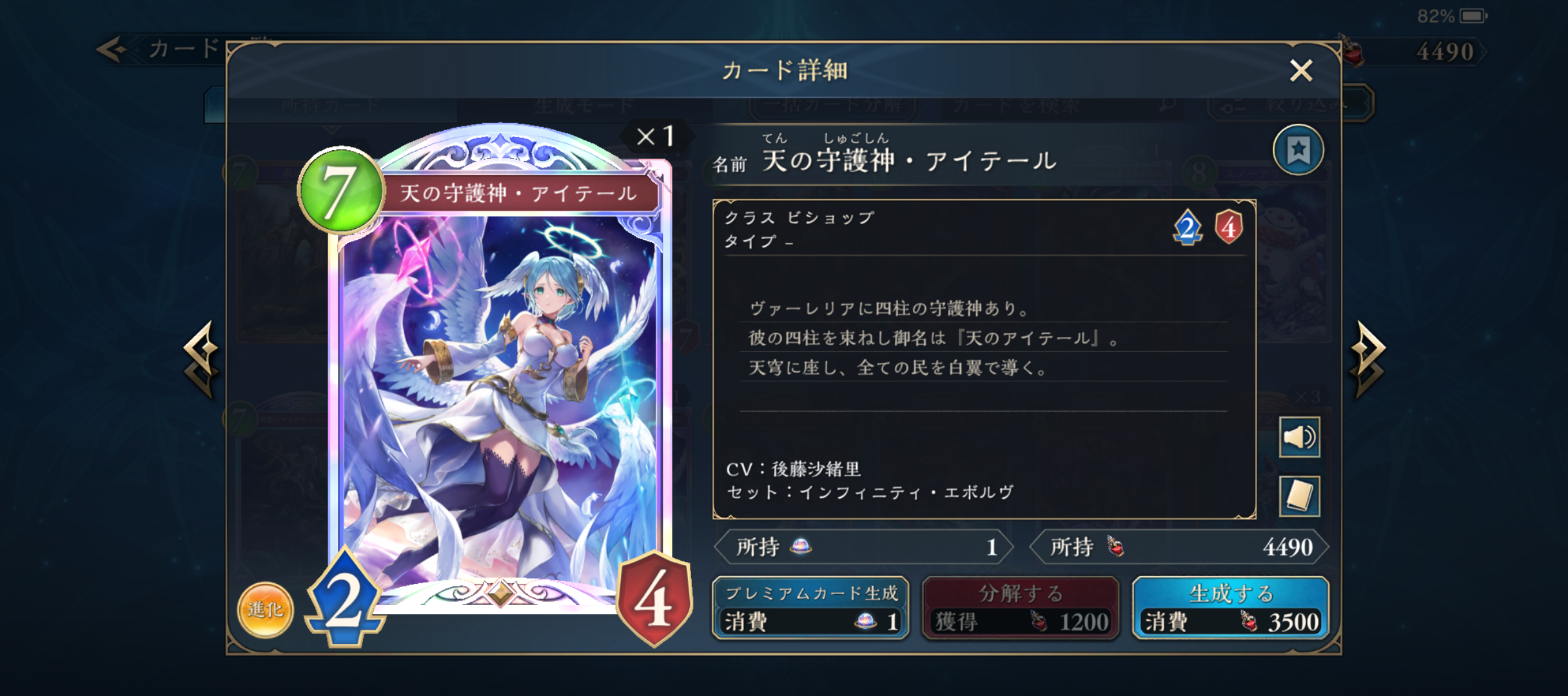1568x696 pixels.
Task: Play the card voice with speaker icon
Action: click(1299, 437)
